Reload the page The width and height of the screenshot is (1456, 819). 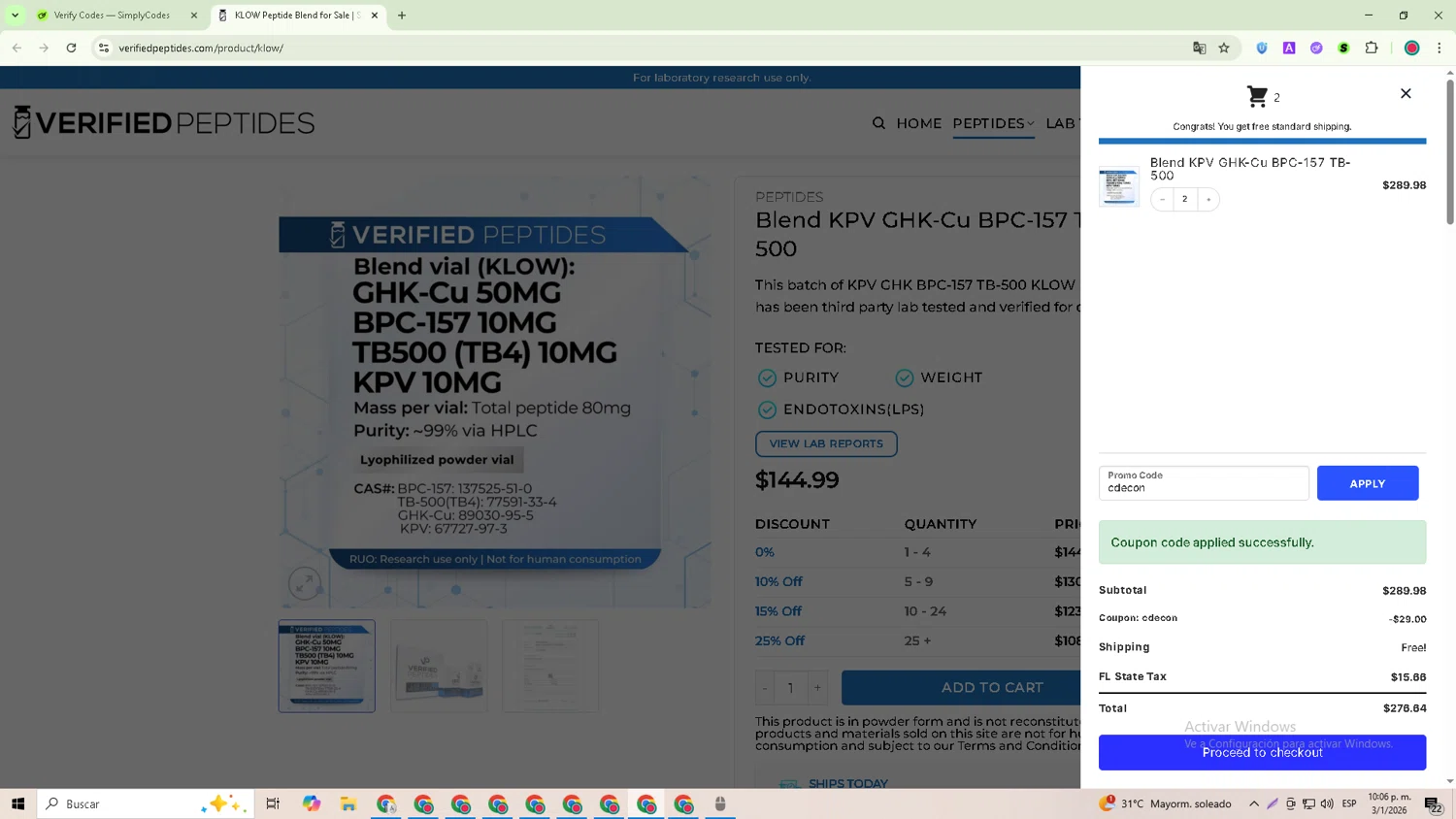tap(71, 48)
